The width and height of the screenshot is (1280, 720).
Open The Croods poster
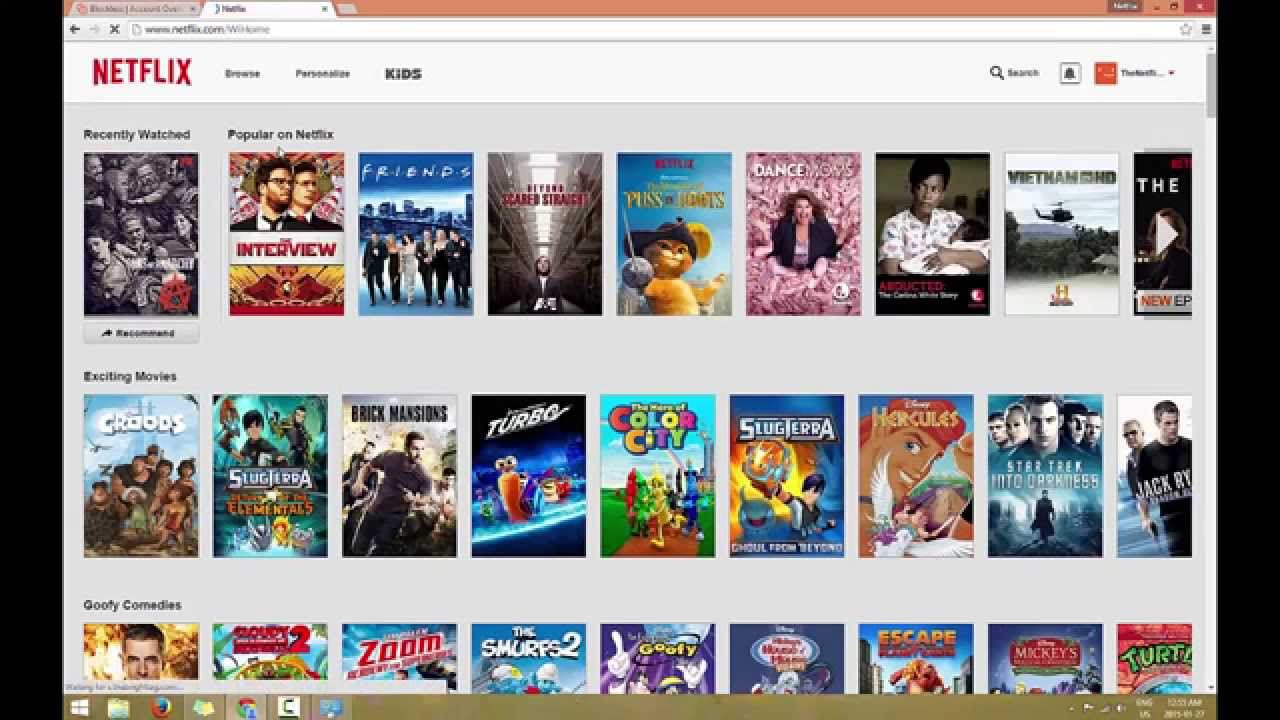pos(141,476)
